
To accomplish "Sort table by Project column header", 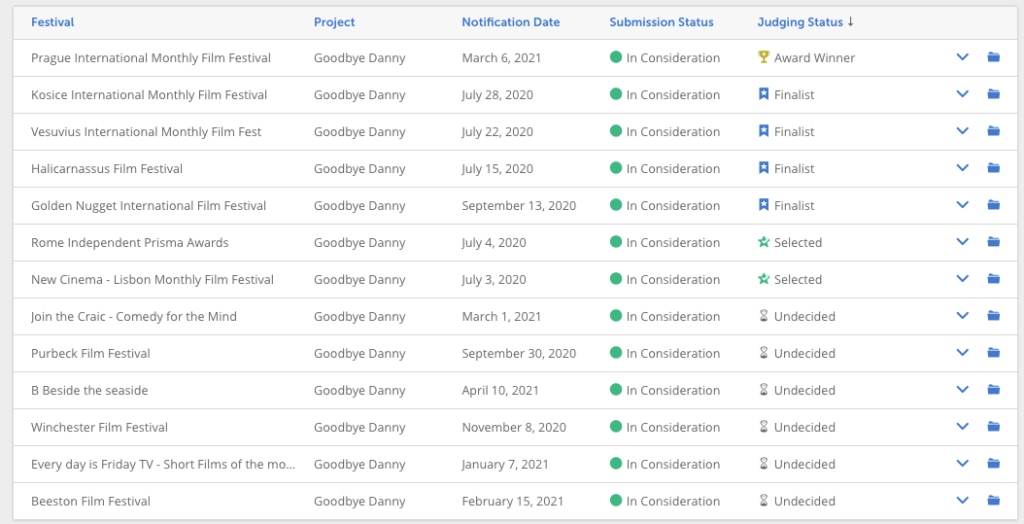I will [x=334, y=22].
